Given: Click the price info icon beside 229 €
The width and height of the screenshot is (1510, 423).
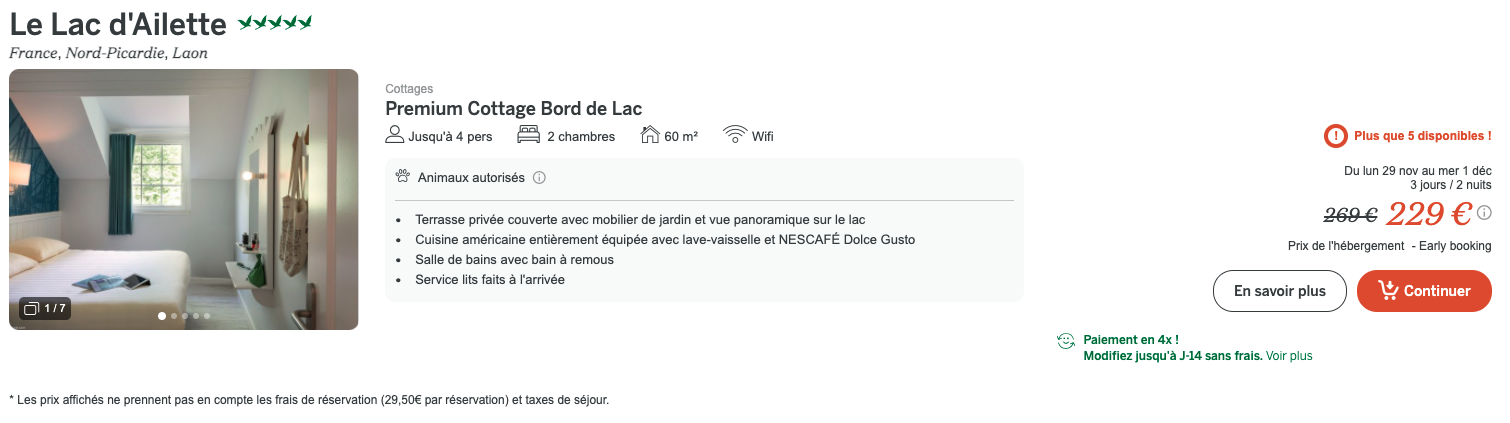Looking at the screenshot, I should (x=1484, y=212).
